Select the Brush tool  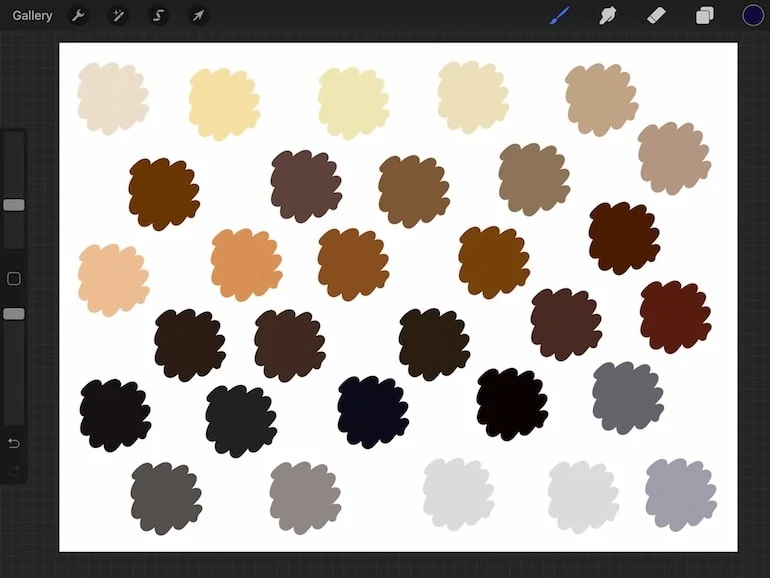[560, 16]
